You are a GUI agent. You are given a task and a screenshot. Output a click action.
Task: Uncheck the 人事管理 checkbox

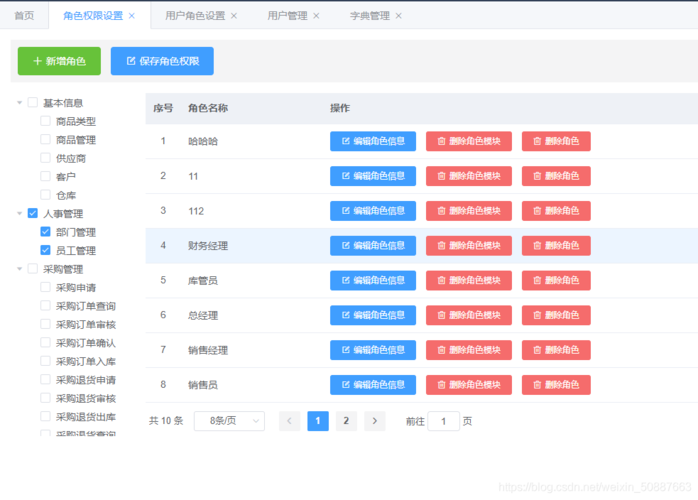tap(32, 213)
